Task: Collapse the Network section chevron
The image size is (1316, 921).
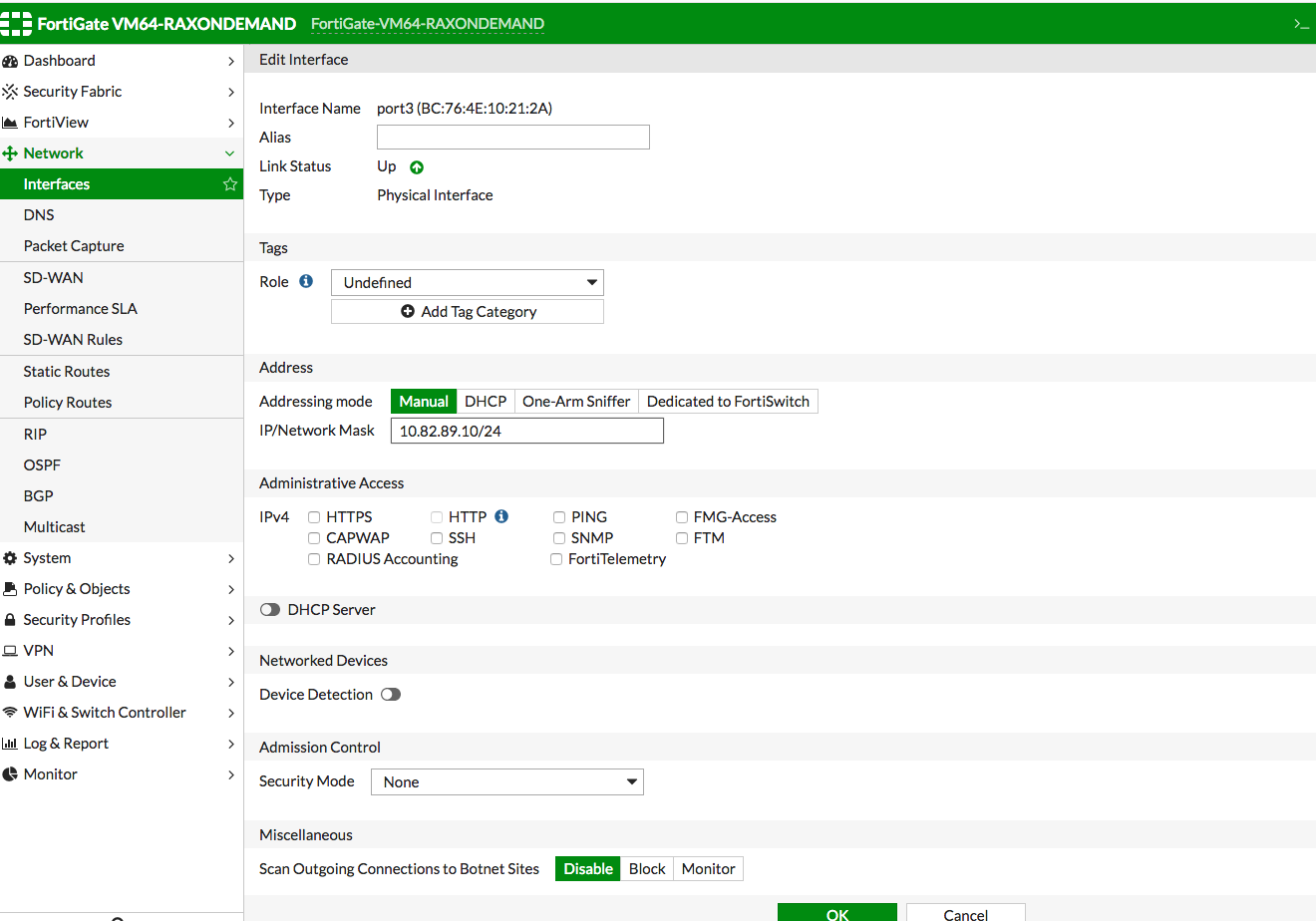Action: tap(230, 153)
